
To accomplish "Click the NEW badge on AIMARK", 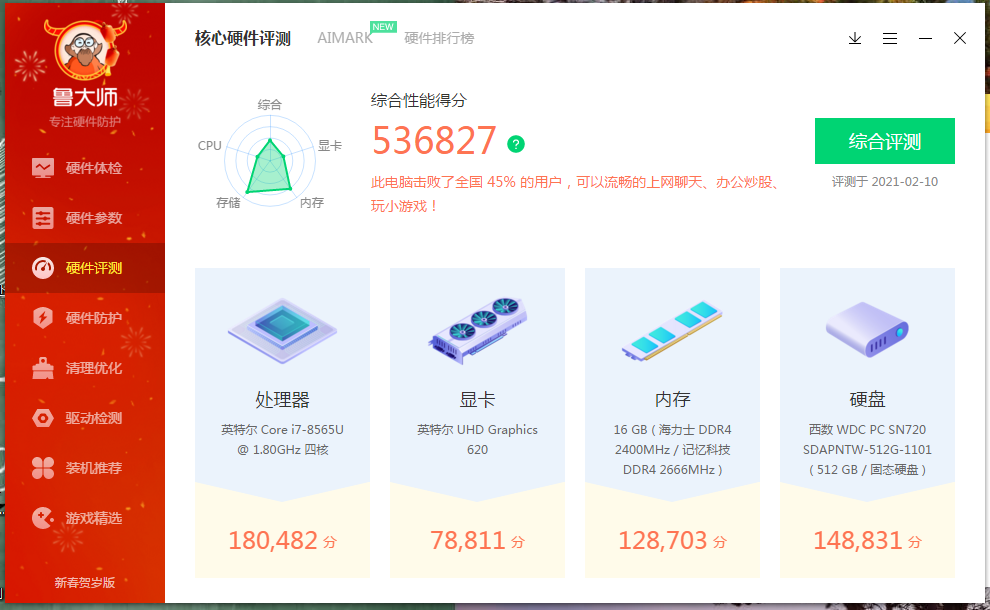I will coord(383,27).
